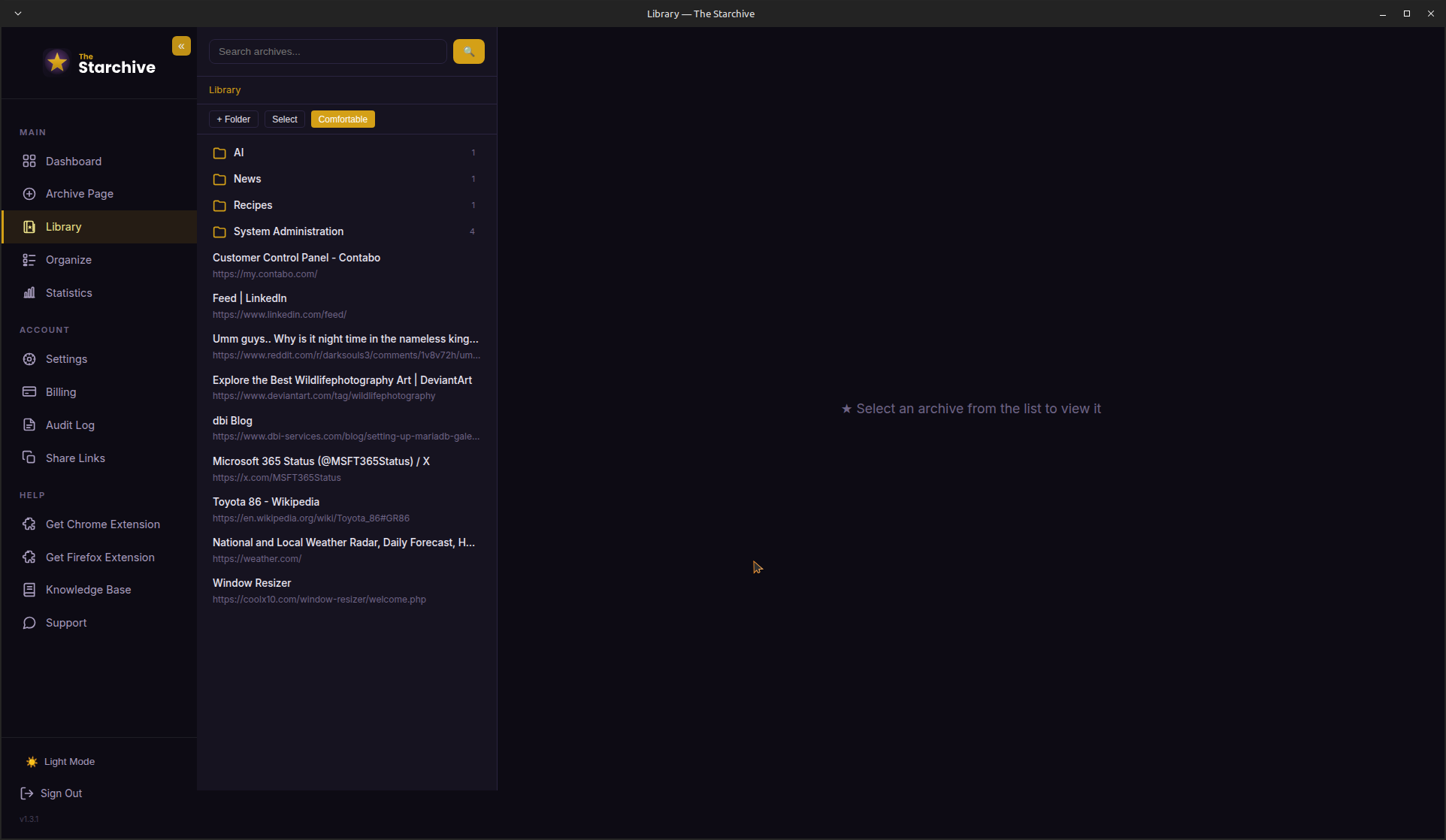
Task: Click the Starchive star logo
Action: [x=56, y=62]
